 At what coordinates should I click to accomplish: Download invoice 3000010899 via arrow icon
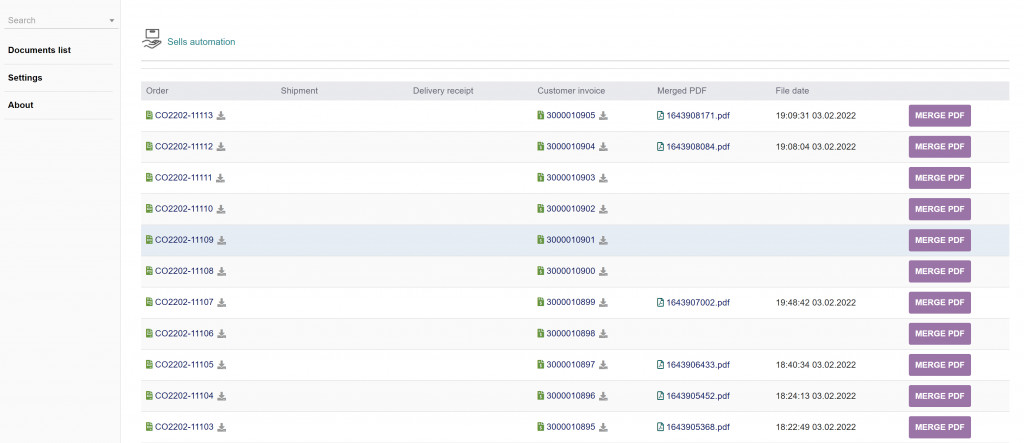(603, 302)
